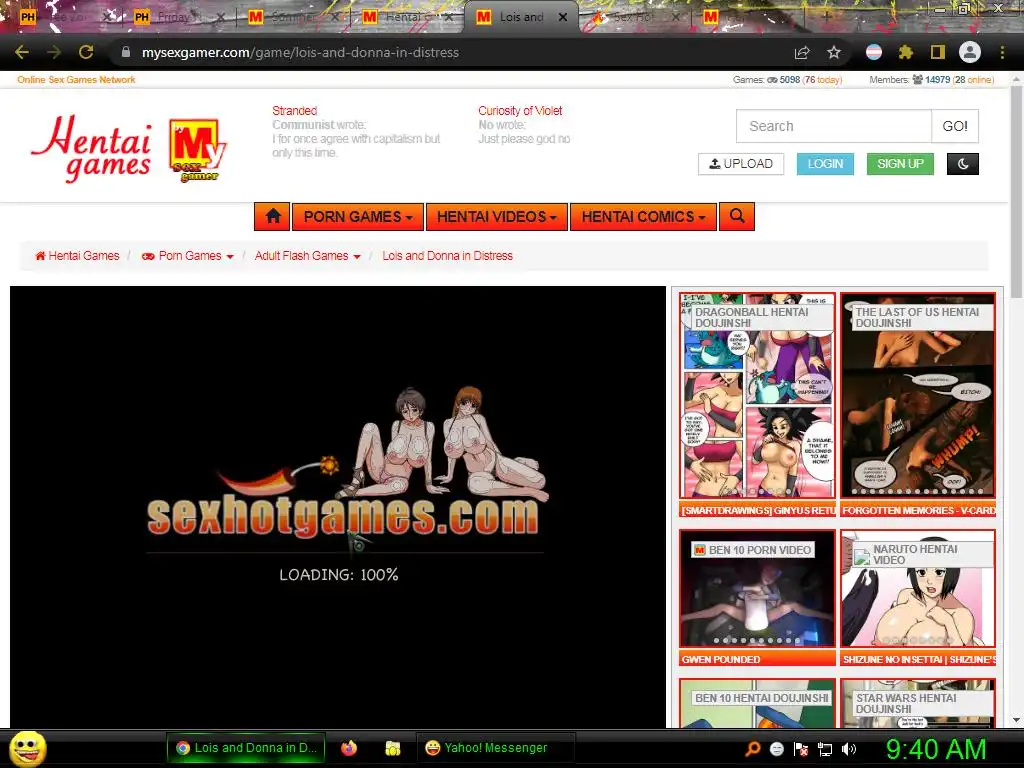Click the '14979' members count

[x=937, y=80]
